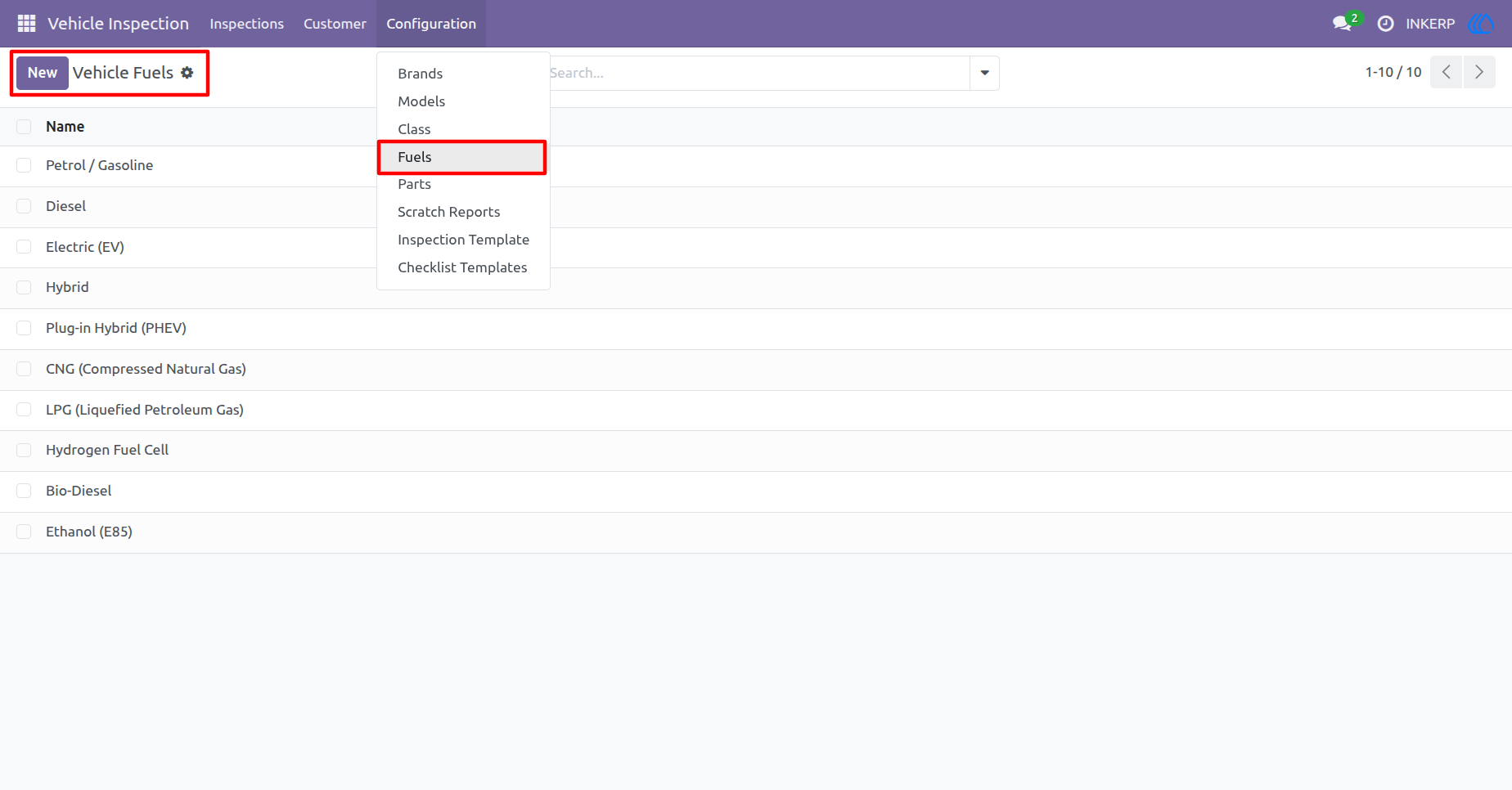The width and height of the screenshot is (1512, 790).
Task: Open the Bio-Diesel fuel record
Action: coord(79,491)
